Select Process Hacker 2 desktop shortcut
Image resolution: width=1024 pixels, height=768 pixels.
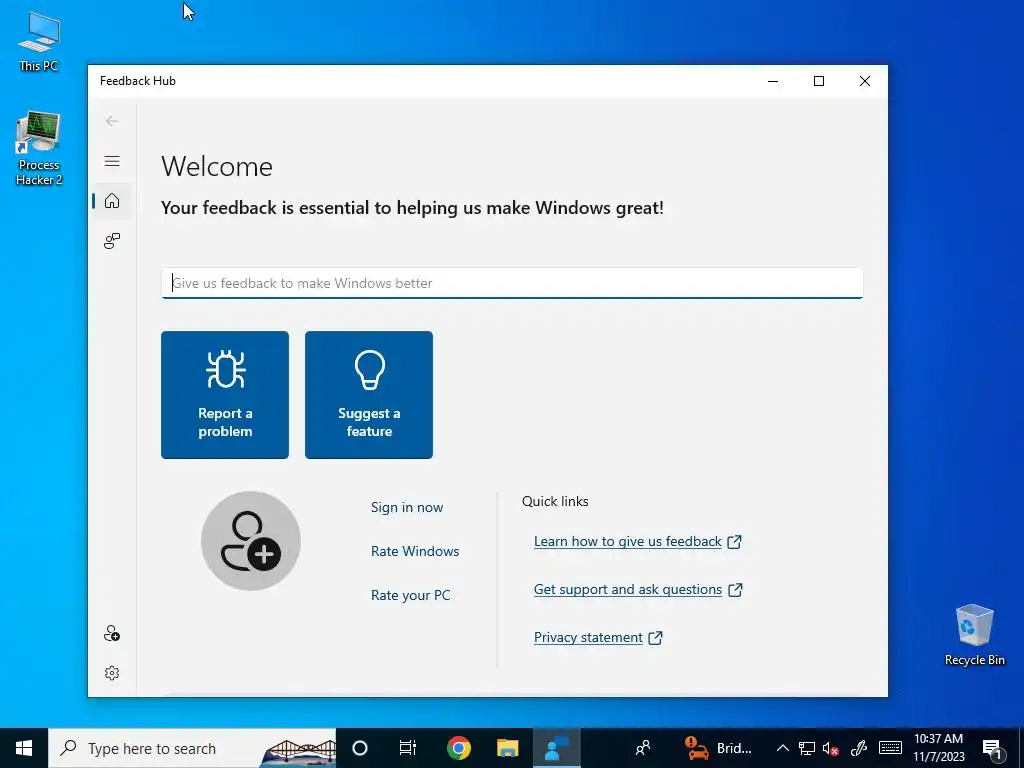(x=39, y=149)
